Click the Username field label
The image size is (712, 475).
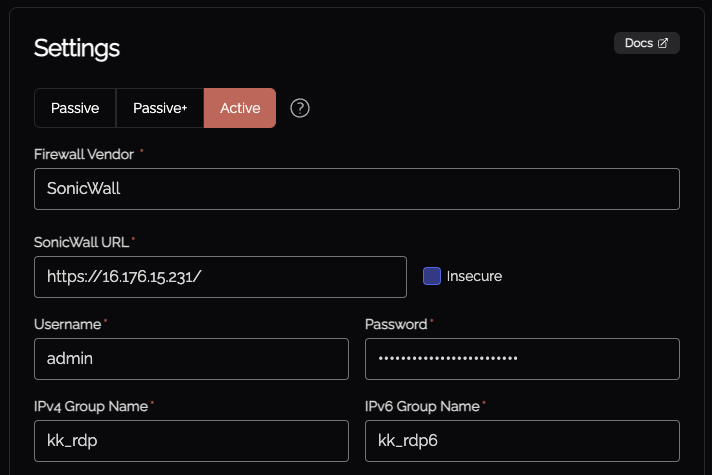click(67, 324)
